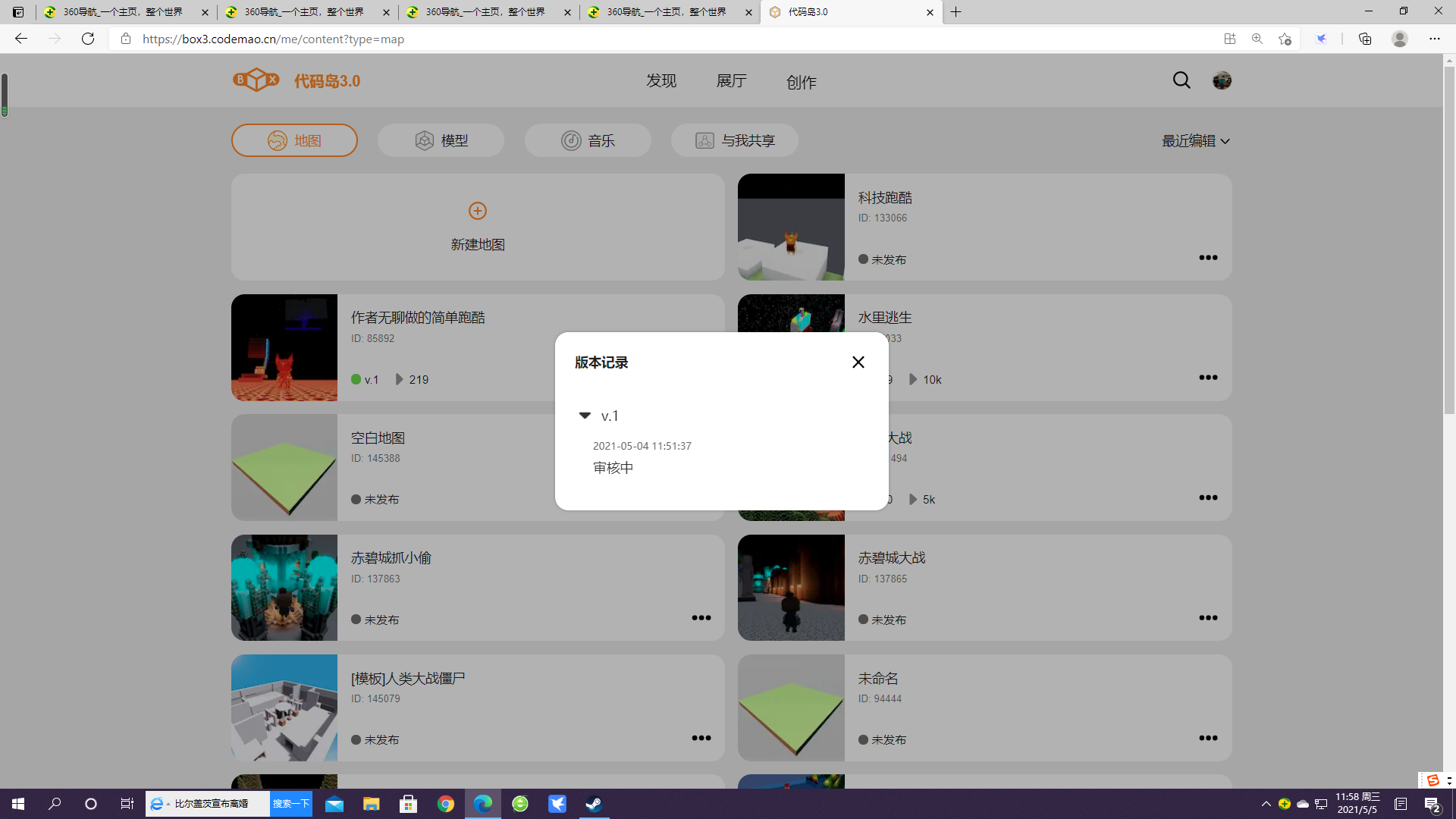
Task: Open more options for [模板]人类大战僵尸
Action: tap(701, 738)
